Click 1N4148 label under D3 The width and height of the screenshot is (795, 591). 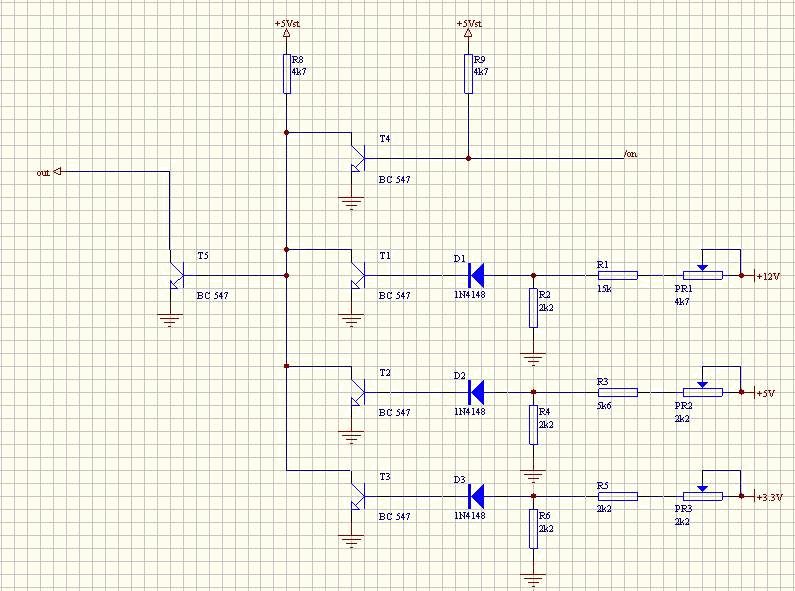click(x=469, y=515)
